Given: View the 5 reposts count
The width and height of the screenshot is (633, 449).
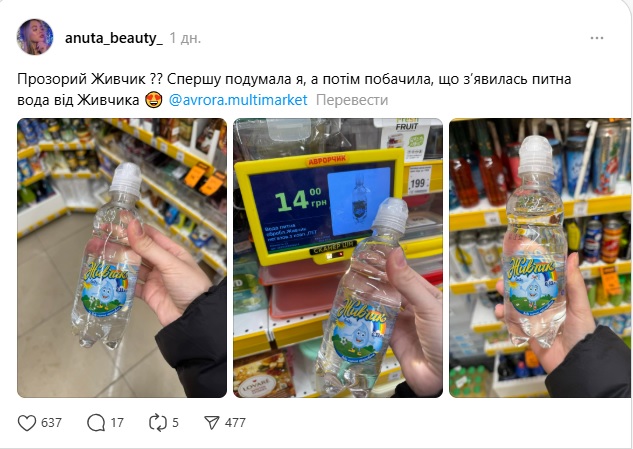Looking at the screenshot, I should coord(175,423).
